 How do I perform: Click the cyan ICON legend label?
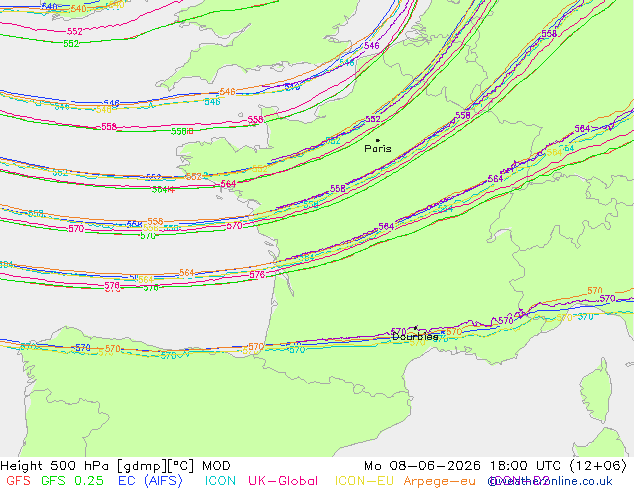tap(220, 481)
